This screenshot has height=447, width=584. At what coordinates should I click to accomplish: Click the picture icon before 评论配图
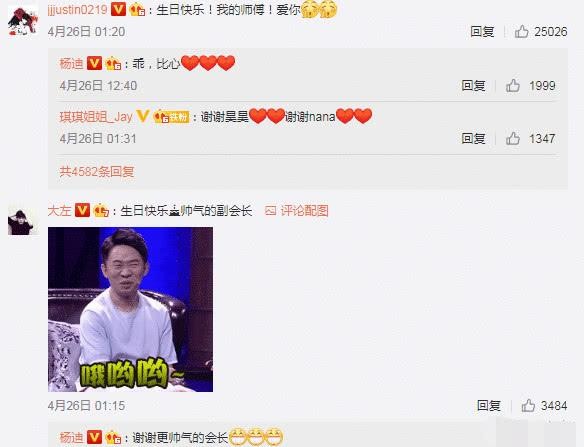(x=270, y=211)
